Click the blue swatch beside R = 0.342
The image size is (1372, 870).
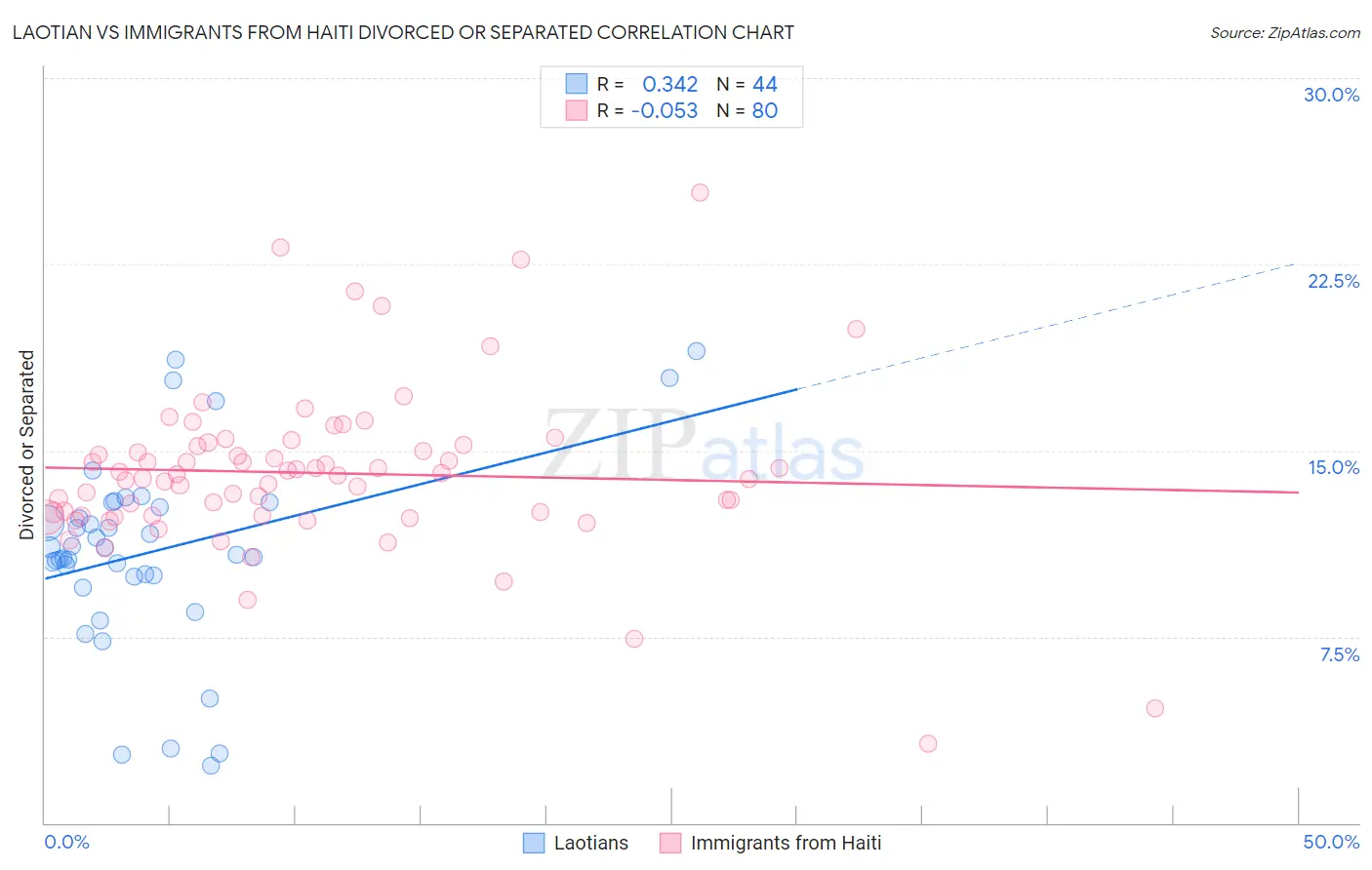[x=577, y=84]
